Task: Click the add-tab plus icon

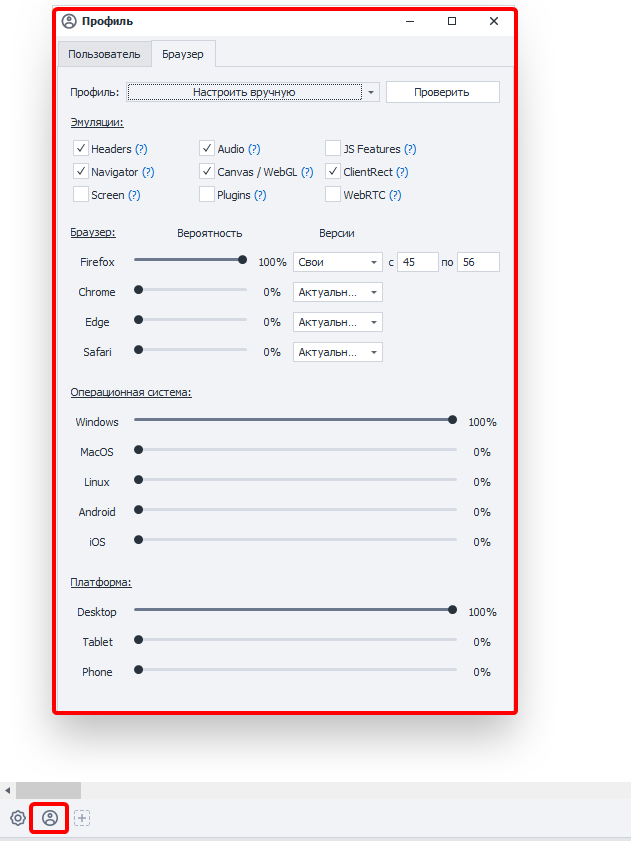Action: [82, 818]
